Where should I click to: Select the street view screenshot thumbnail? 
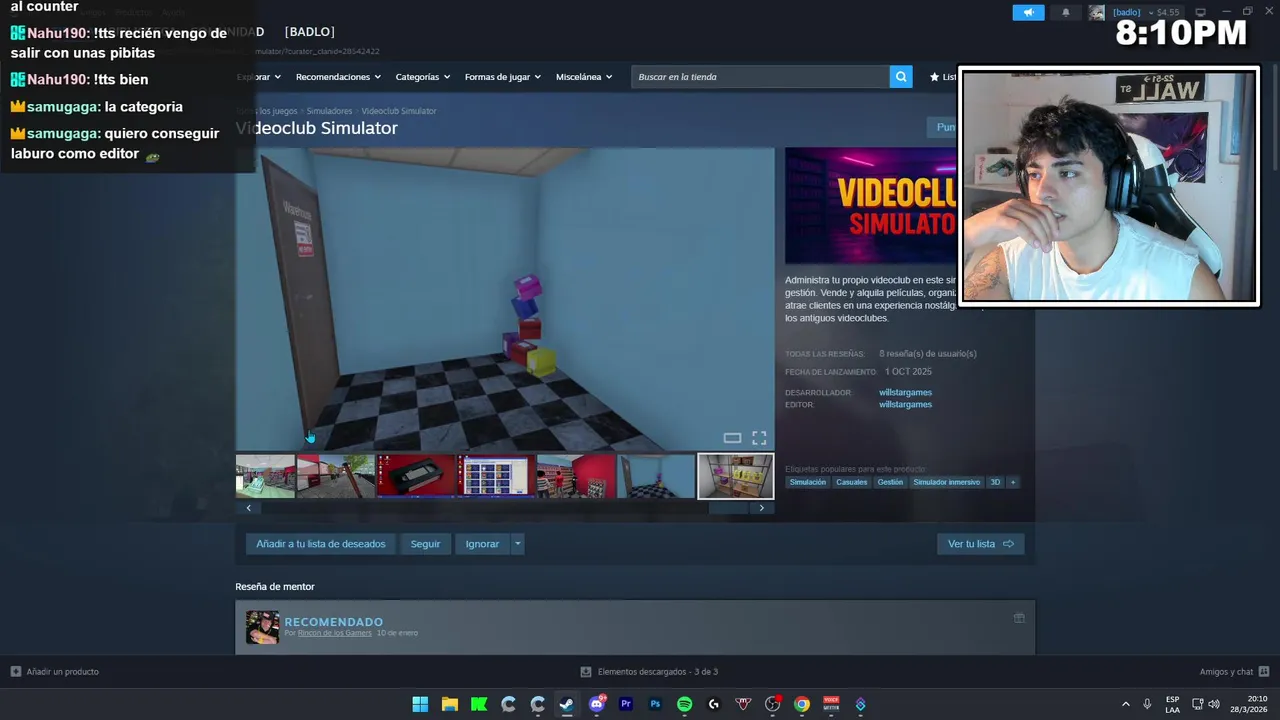(x=336, y=476)
